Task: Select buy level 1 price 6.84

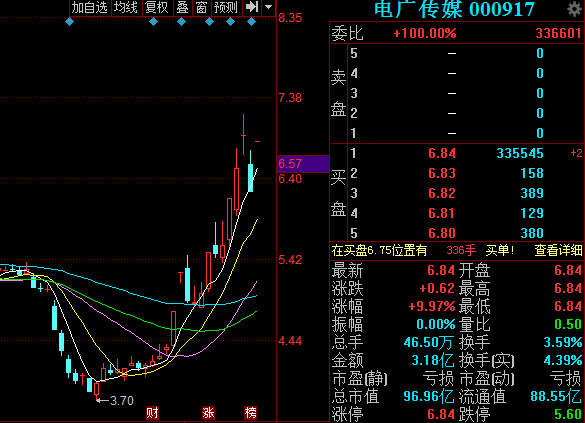Action: (442, 153)
